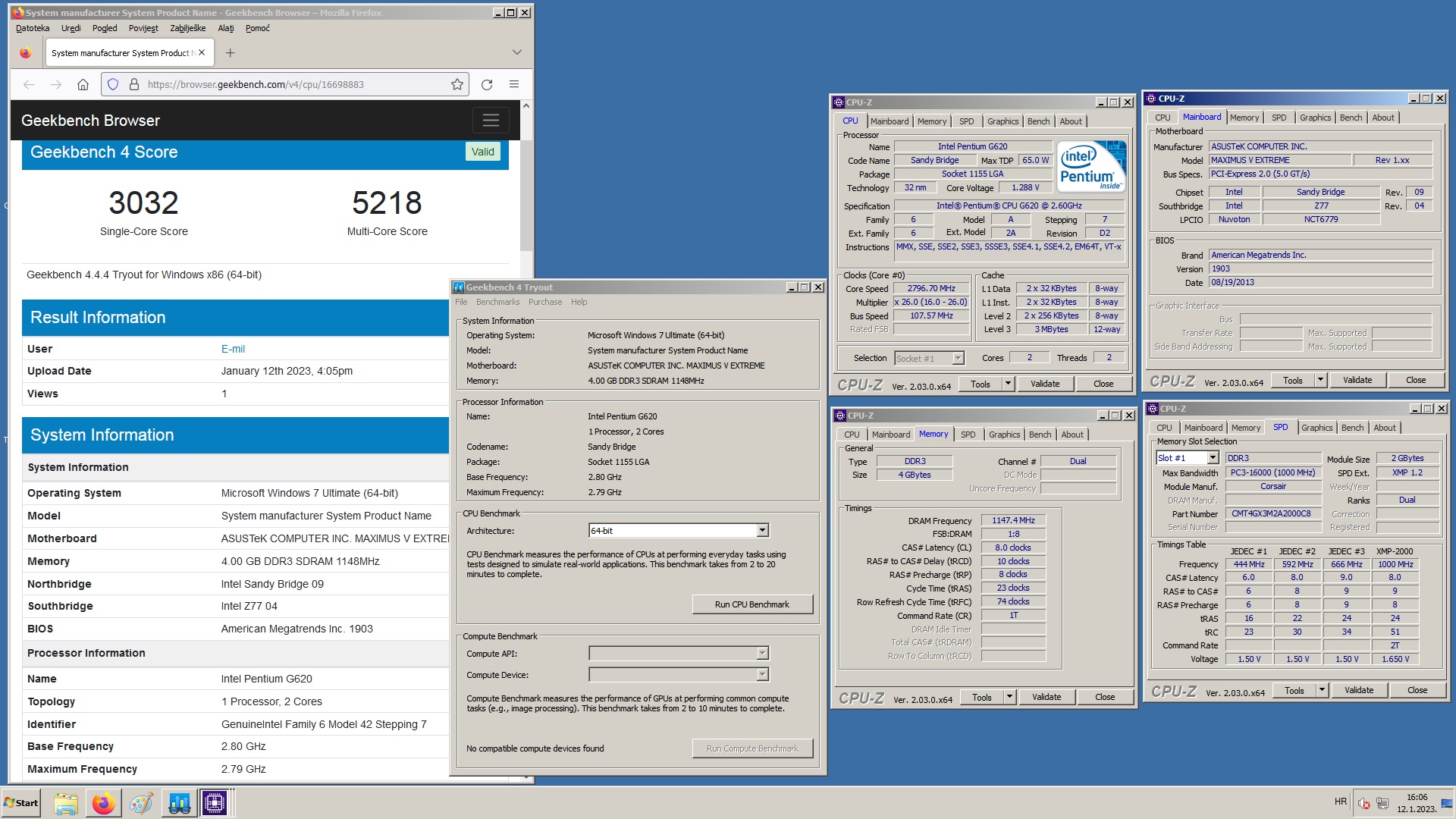Click the Geekbench Browser title link

click(90, 121)
